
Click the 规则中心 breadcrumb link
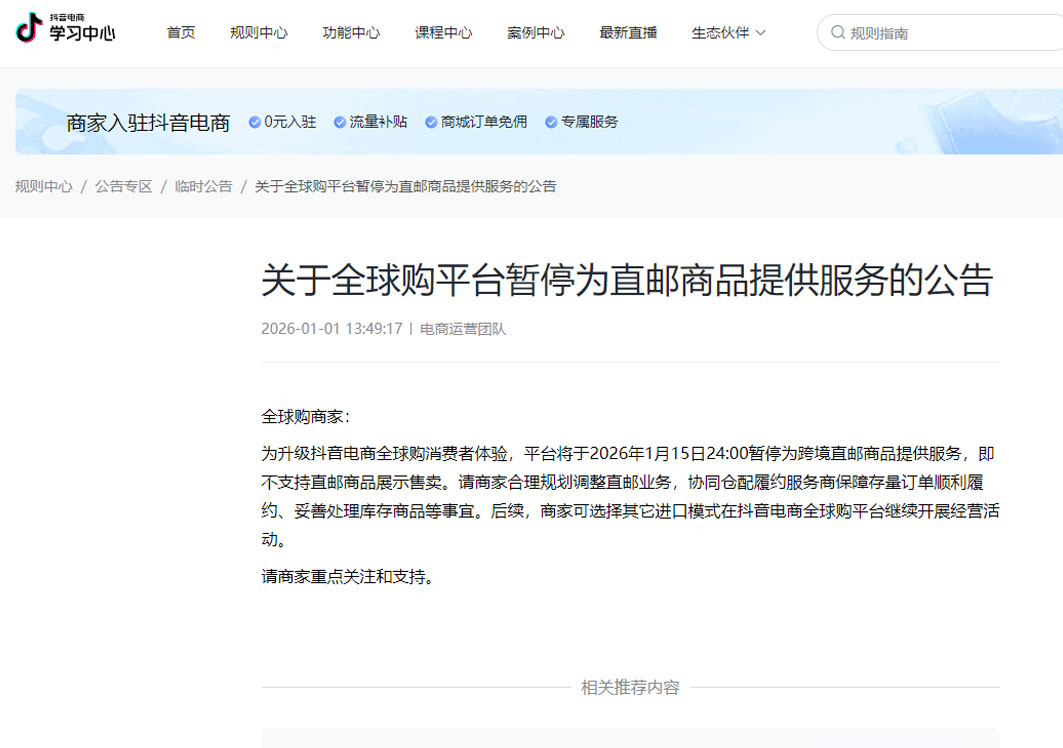tap(42, 186)
